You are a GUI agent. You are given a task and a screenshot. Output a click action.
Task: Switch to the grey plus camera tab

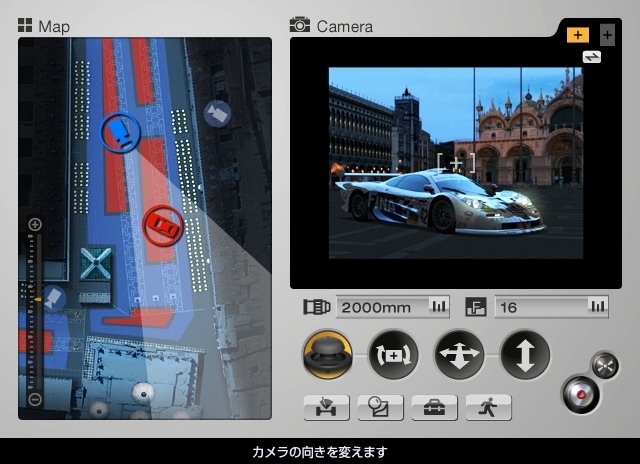click(607, 35)
